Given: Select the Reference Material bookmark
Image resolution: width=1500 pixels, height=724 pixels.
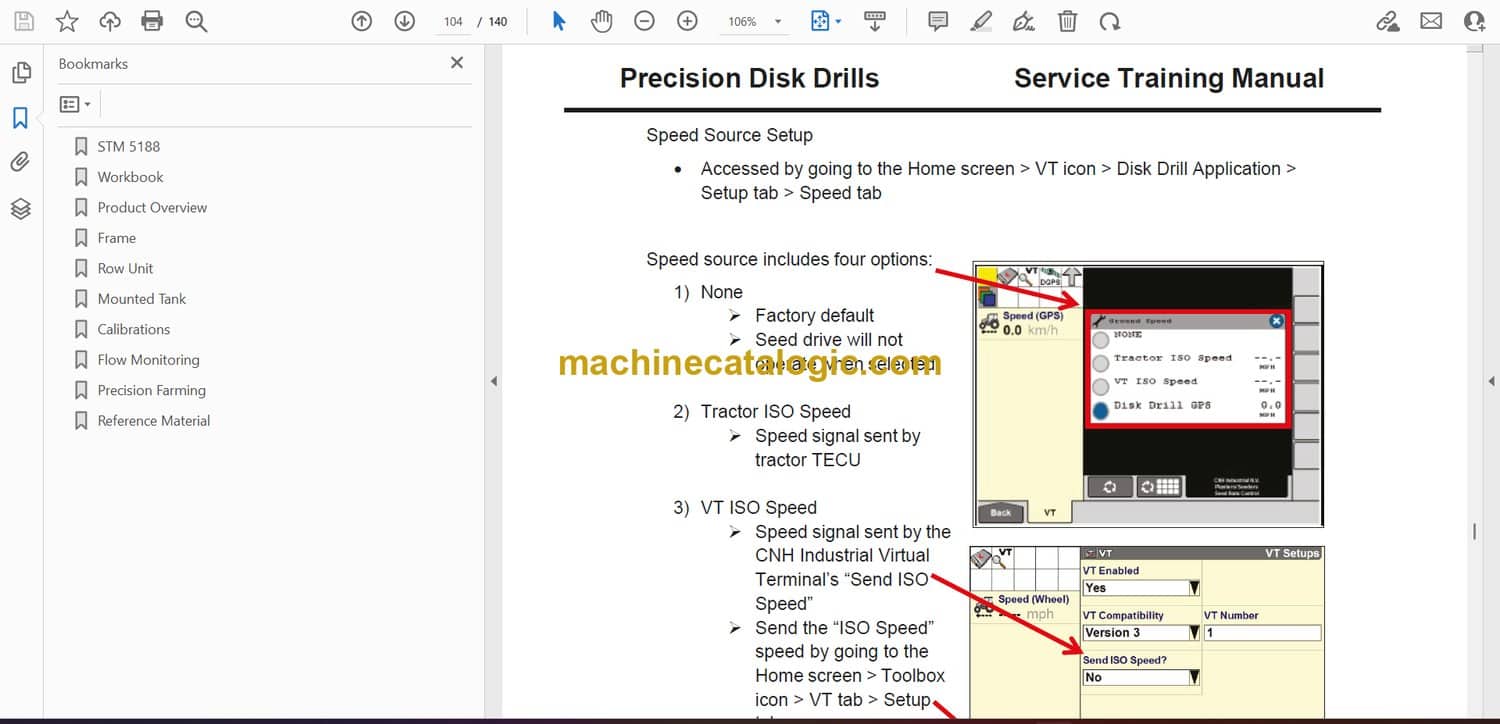Looking at the screenshot, I should point(153,421).
